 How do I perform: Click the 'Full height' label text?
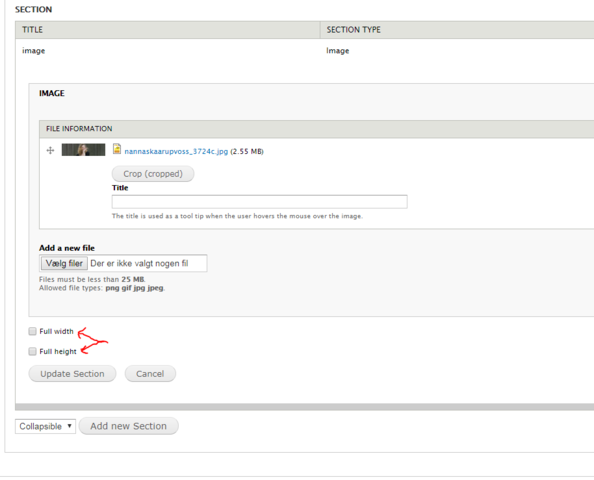point(58,352)
